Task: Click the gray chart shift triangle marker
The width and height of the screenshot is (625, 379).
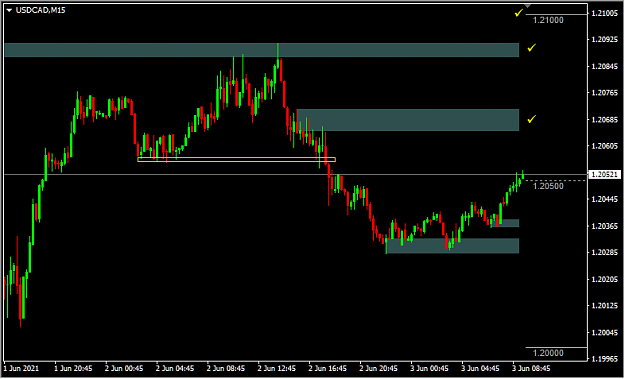Action: (x=528, y=6)
